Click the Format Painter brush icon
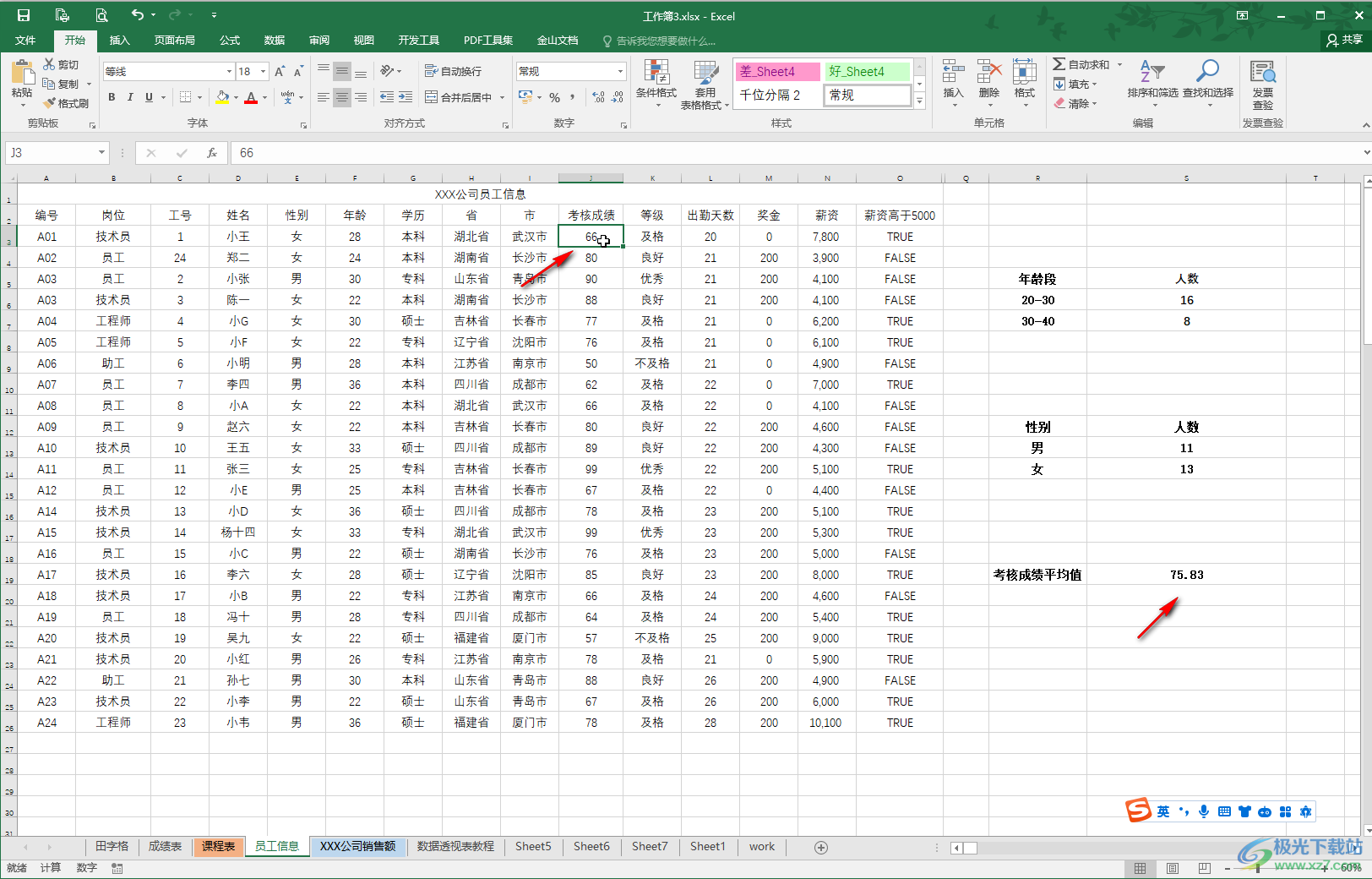This screenshot has height=879, width=1372. point(50,103)
